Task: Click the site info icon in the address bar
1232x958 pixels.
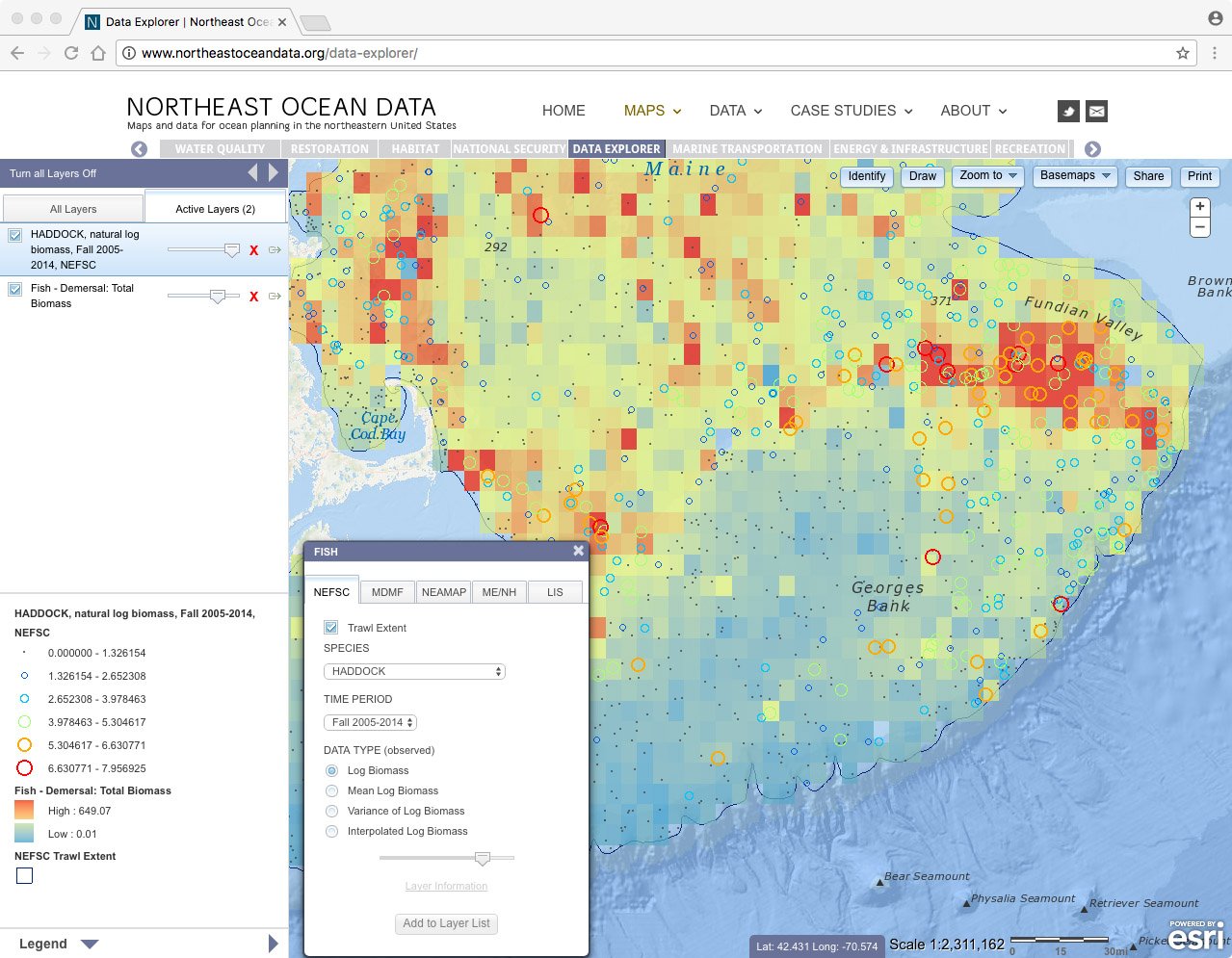Action: coord(129,53)
